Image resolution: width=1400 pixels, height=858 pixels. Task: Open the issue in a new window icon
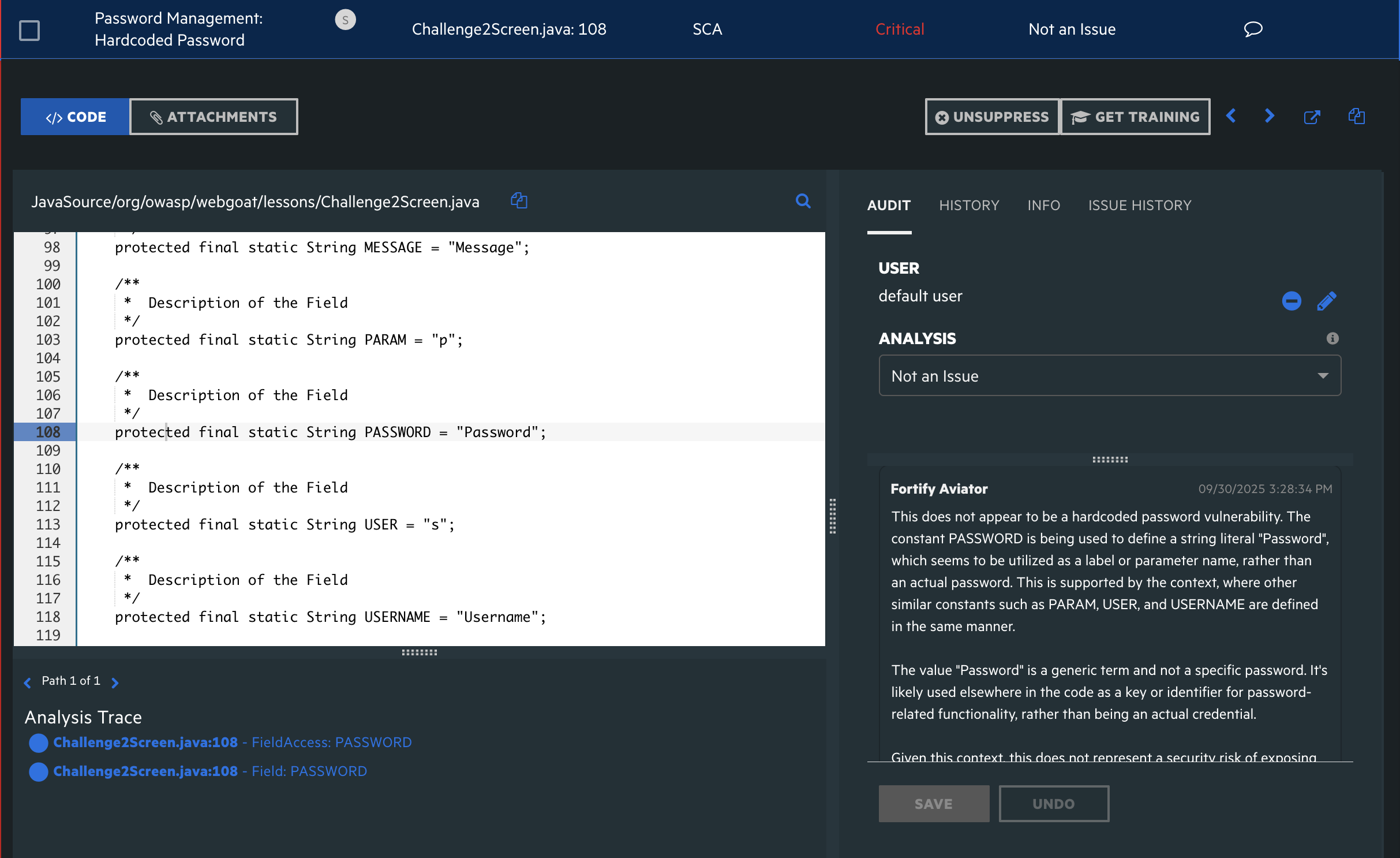tap(1312, 117)
